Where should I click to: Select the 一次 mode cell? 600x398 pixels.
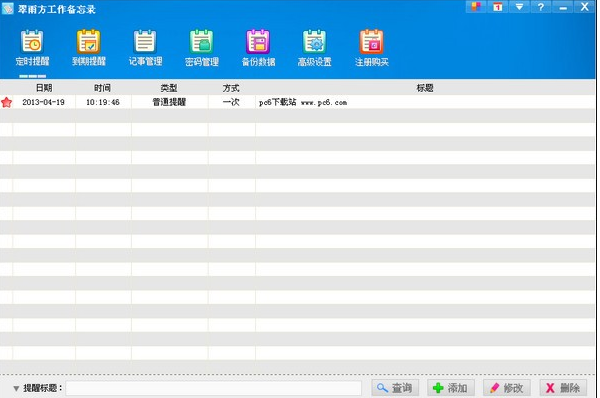point(231,102)
